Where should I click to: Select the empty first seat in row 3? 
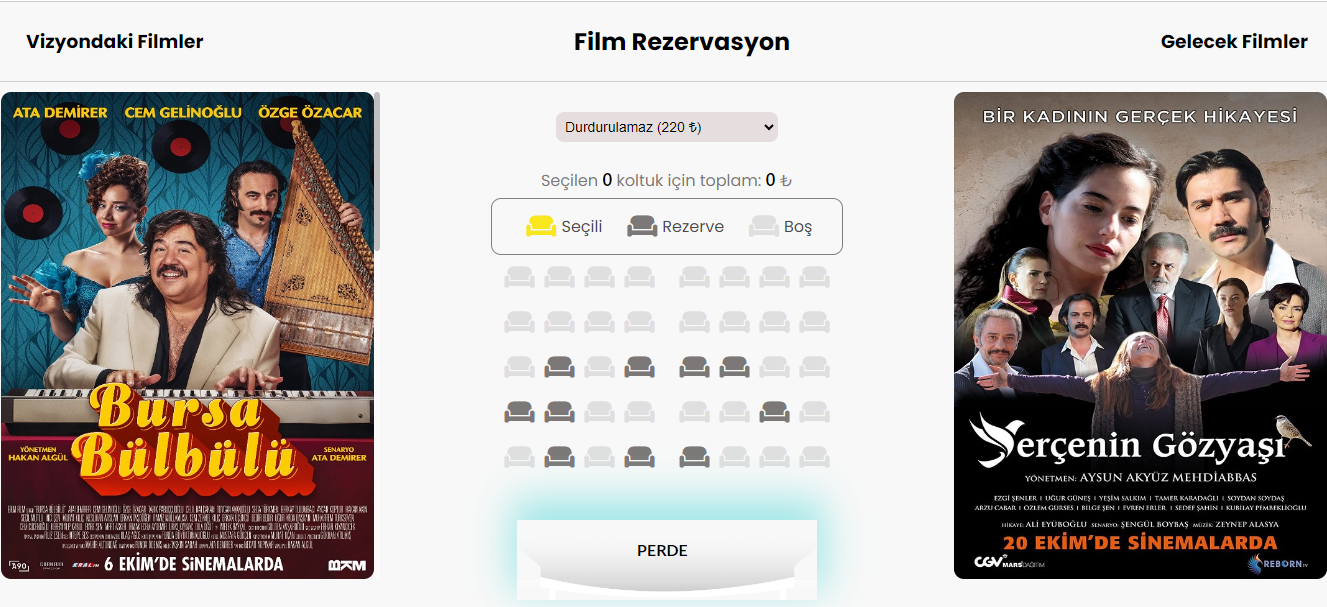(519, 367)
